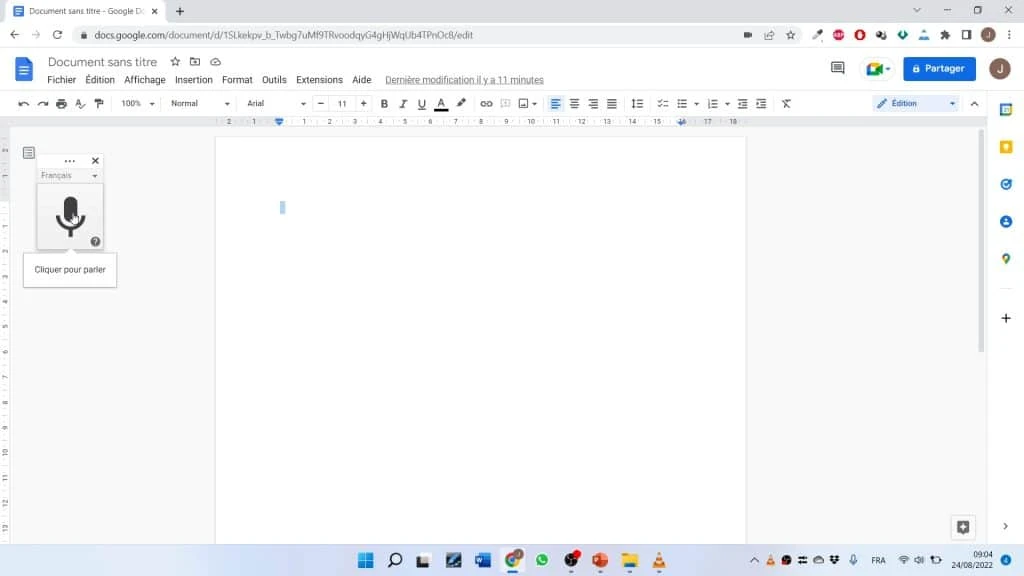
Task: Select the paint format tool
Action: coord(99,104)
